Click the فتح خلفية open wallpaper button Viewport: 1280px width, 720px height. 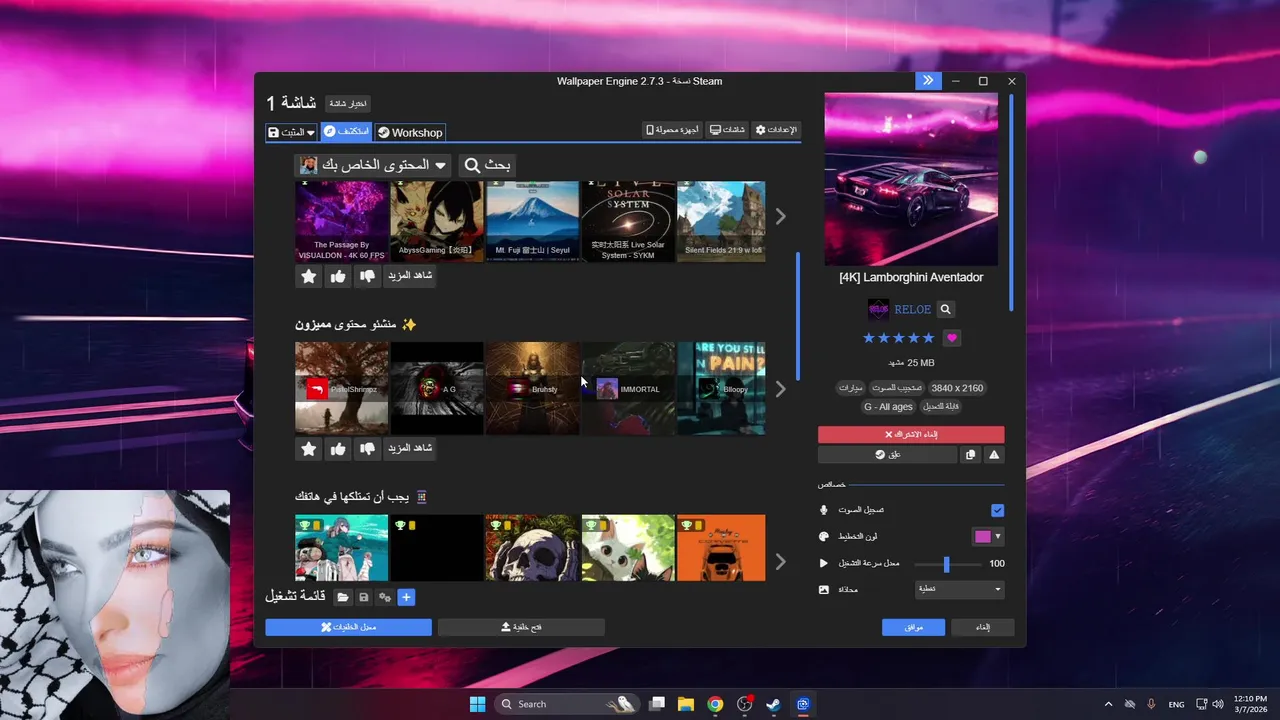[x=521, y=627]
